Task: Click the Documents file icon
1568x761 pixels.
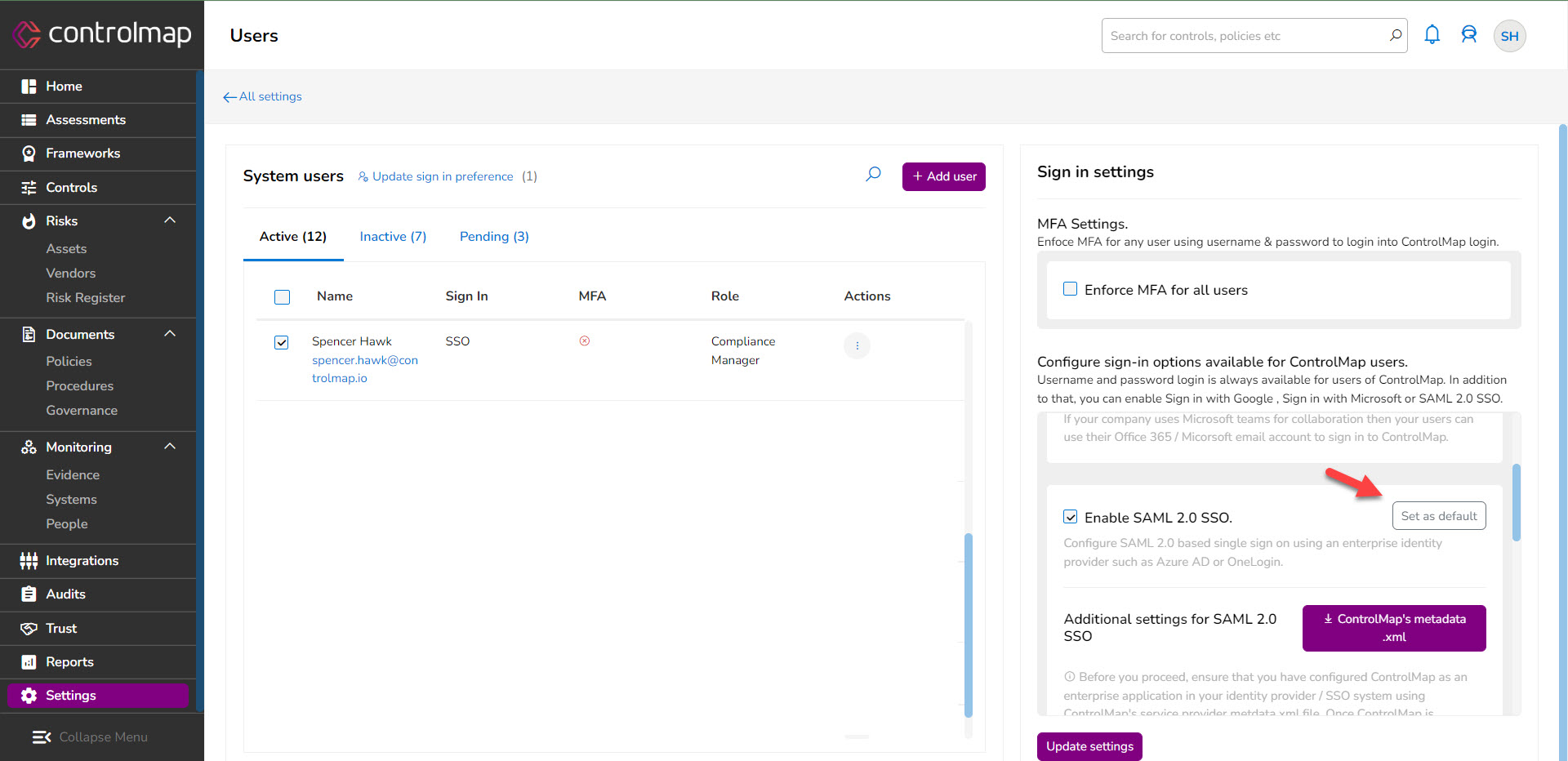Action: 29,334
